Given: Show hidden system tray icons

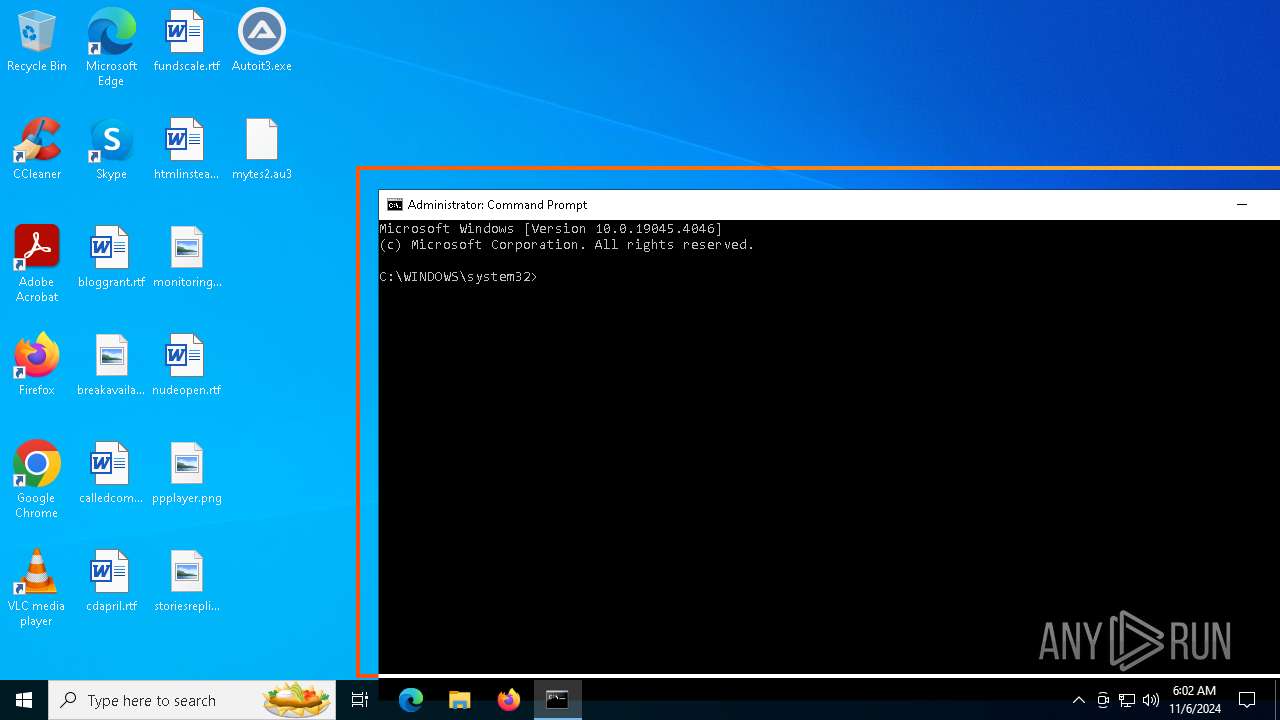Looking at the screenshot, I should point(1078,700).
